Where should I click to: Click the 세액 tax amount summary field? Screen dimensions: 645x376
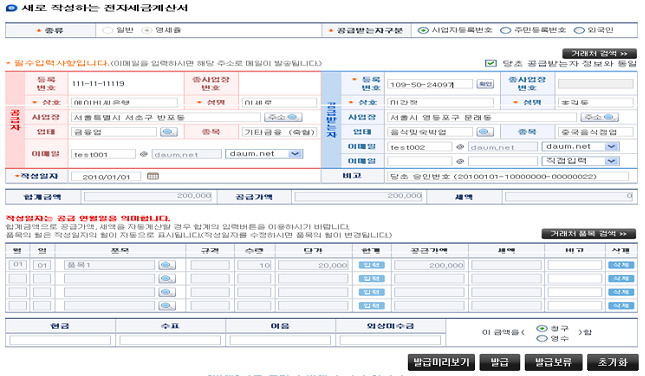(569, 197)
